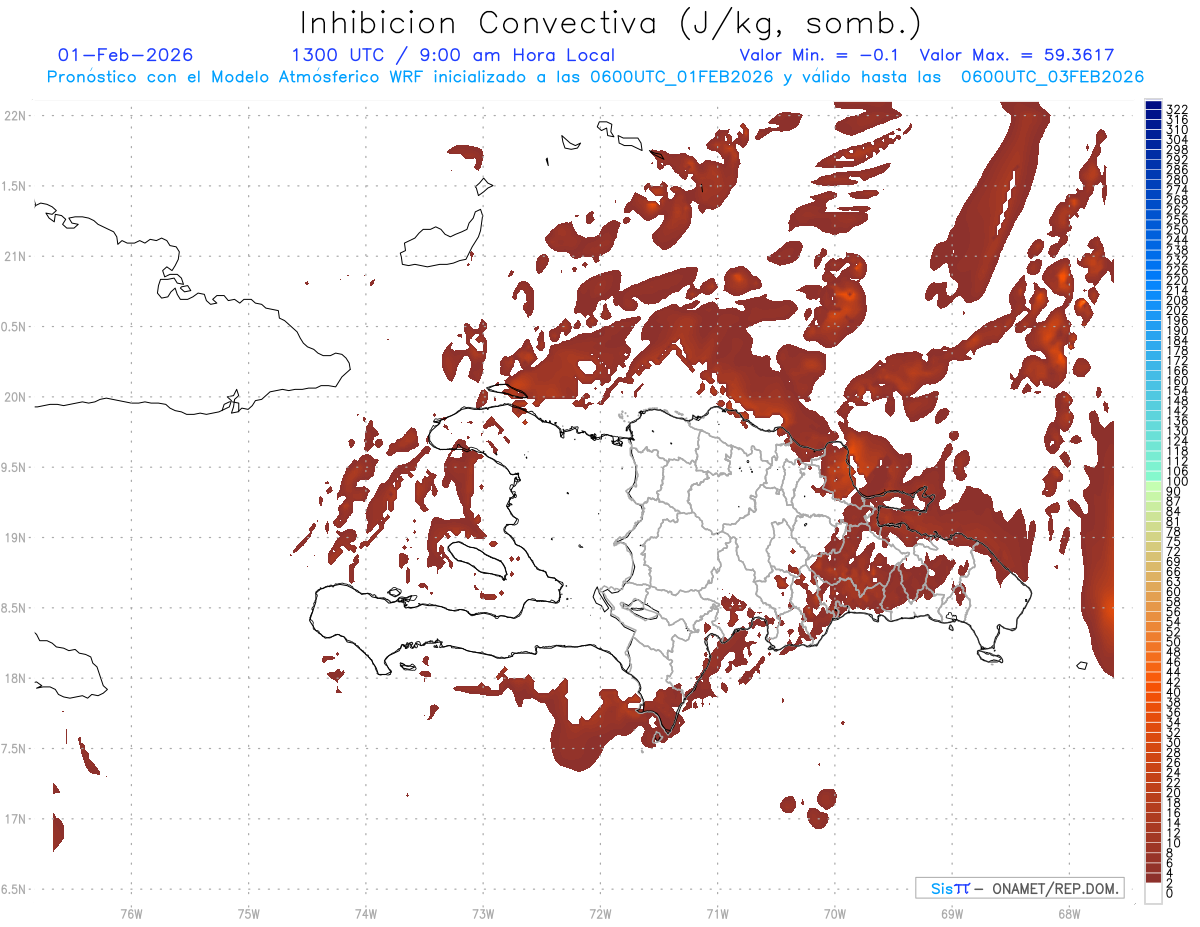The width and height of the screenshot is (1200, 927).
Task: Click the 71W longitude label
Action: tap(717, 912)
